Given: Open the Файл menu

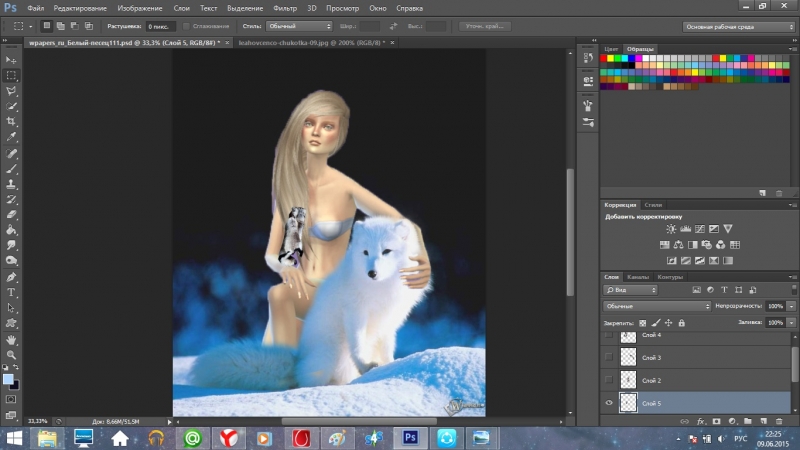Looking at the screenshot, I should tap(35, 8).
